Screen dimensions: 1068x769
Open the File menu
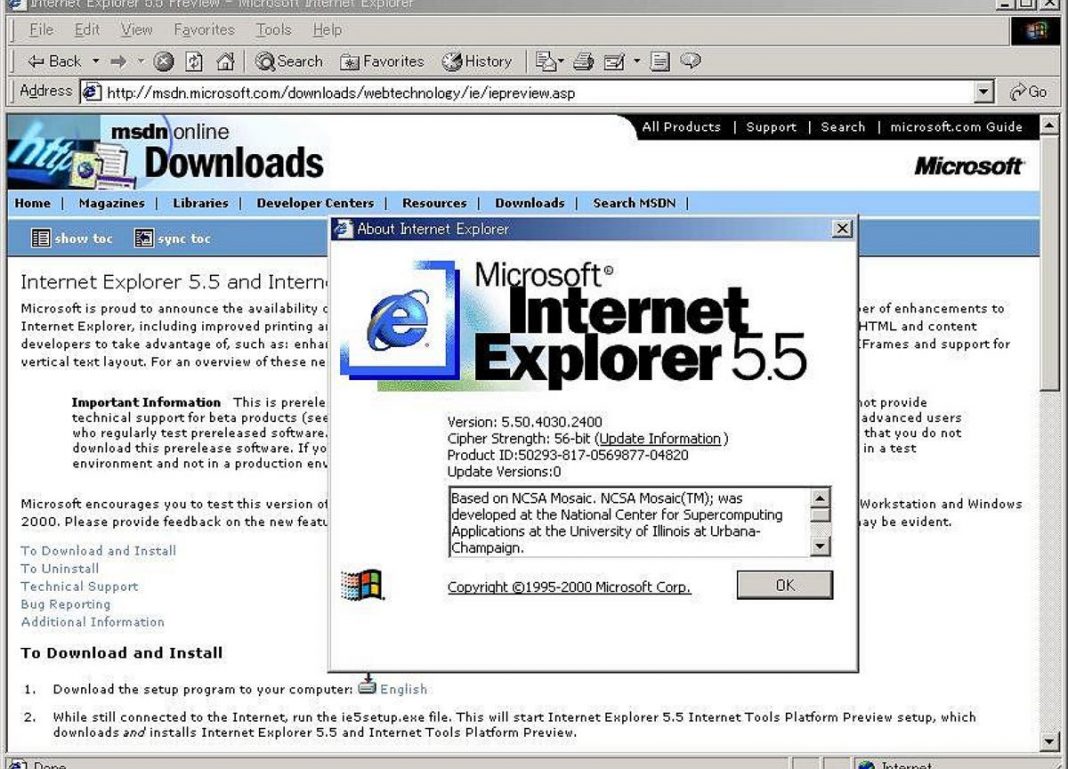[41, 29]
